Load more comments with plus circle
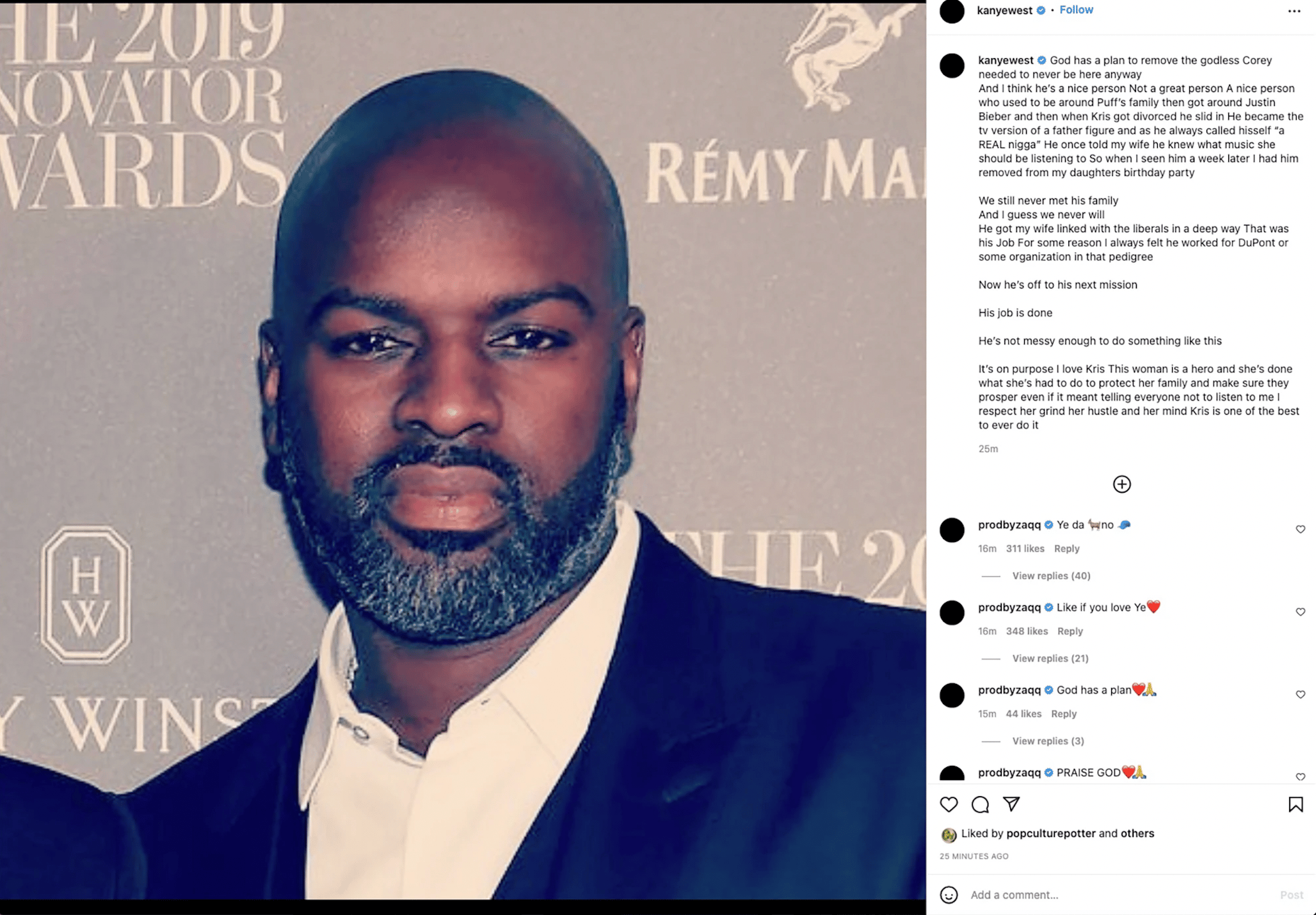This screenshot has width=1316, height=915. click(1121, 484)
